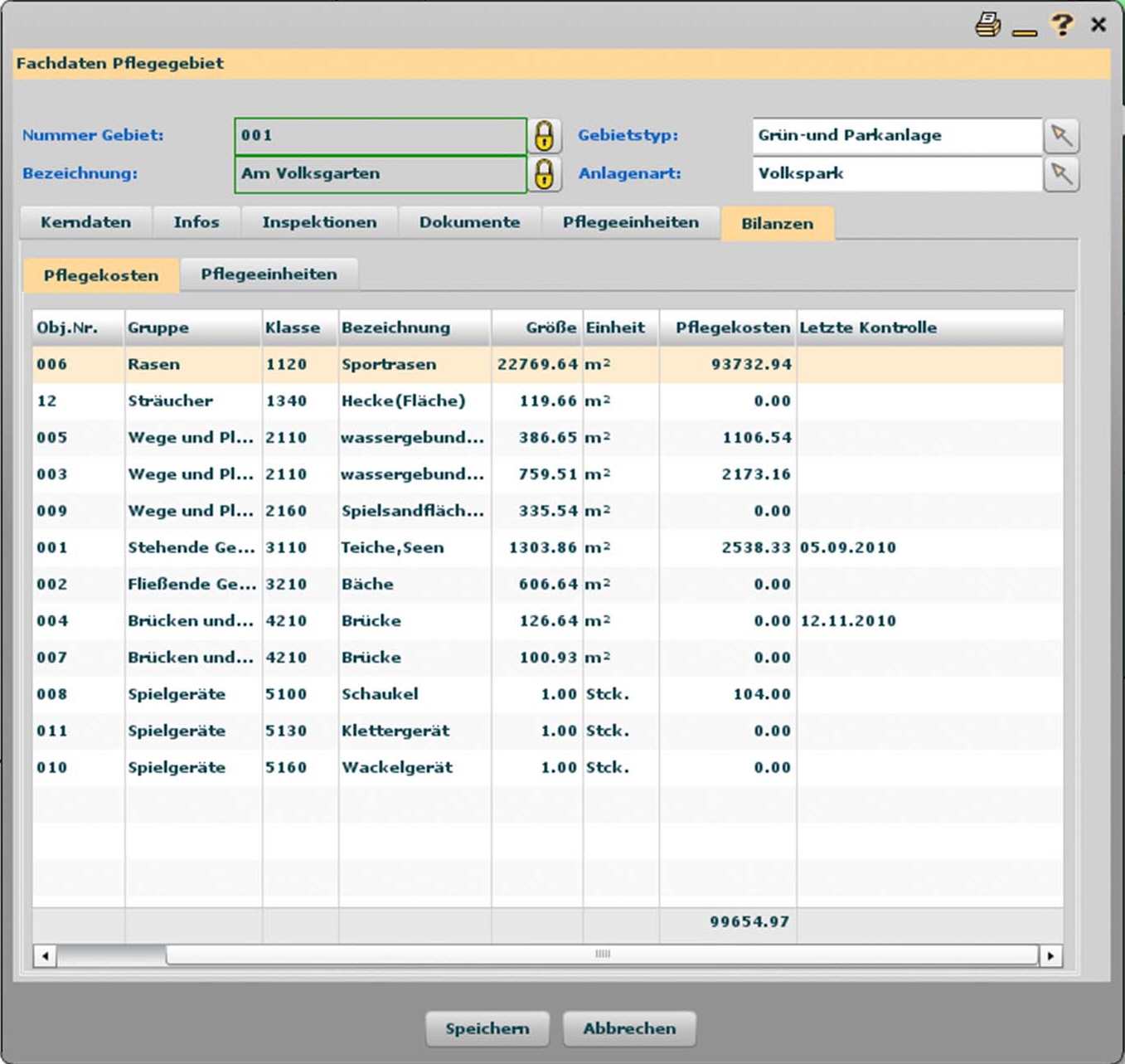Toggle the lock beside Bezeichnung field
1125x1064 pixels.
[544, 174]
